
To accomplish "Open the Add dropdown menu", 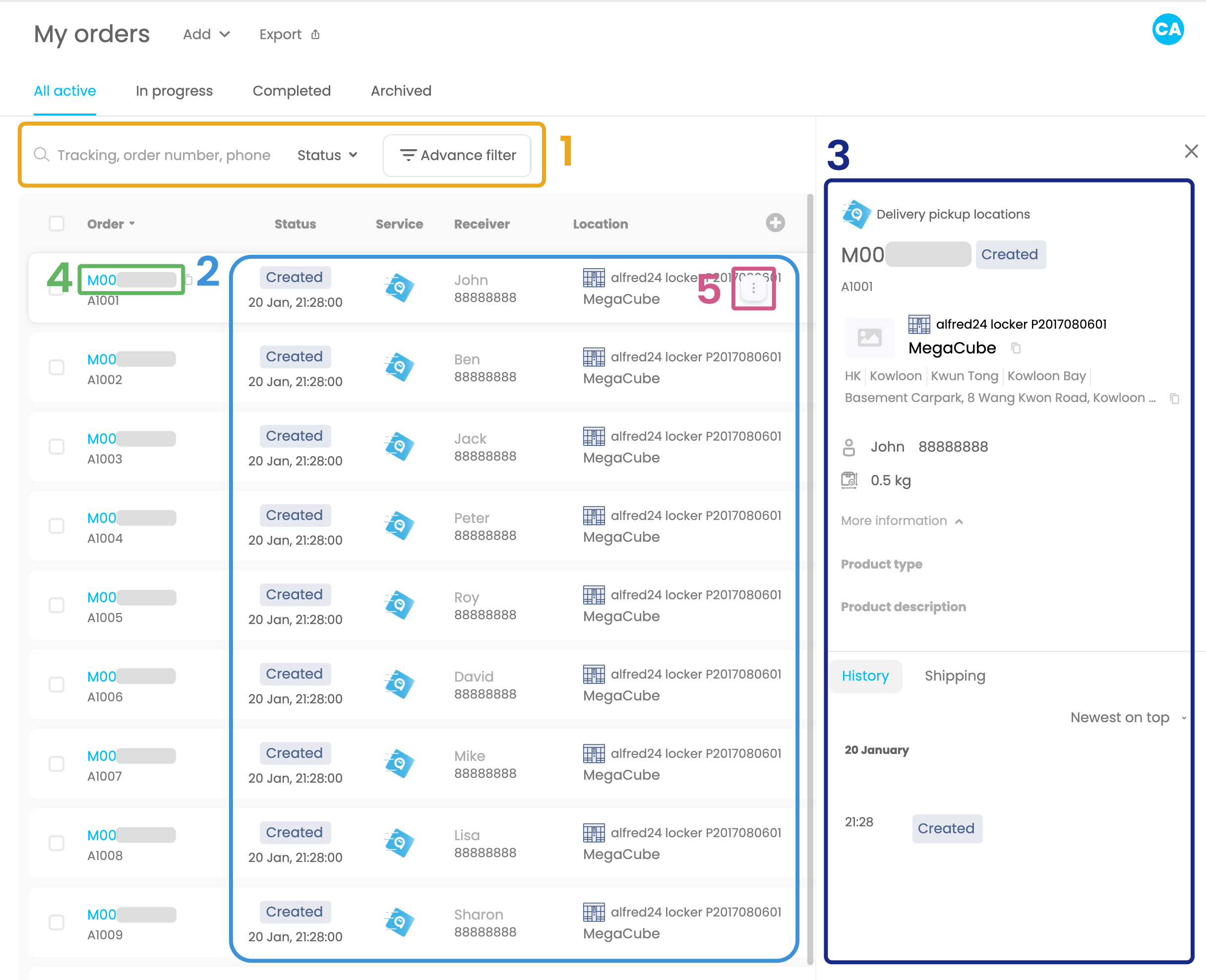I will (206, 35).
